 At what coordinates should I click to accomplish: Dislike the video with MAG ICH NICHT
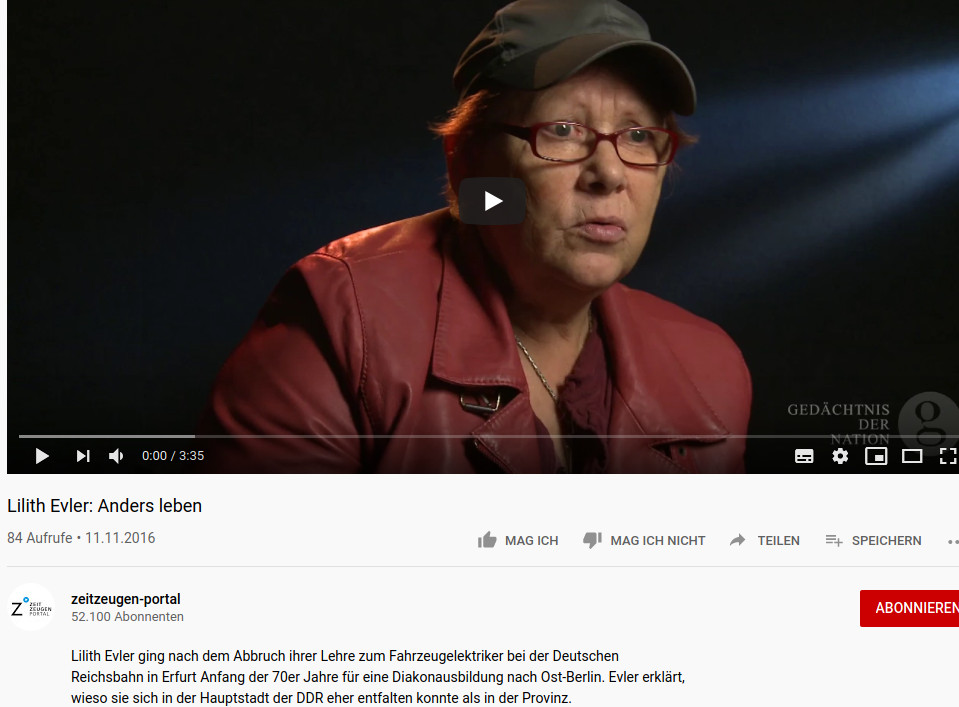click(x=644, y=541)
